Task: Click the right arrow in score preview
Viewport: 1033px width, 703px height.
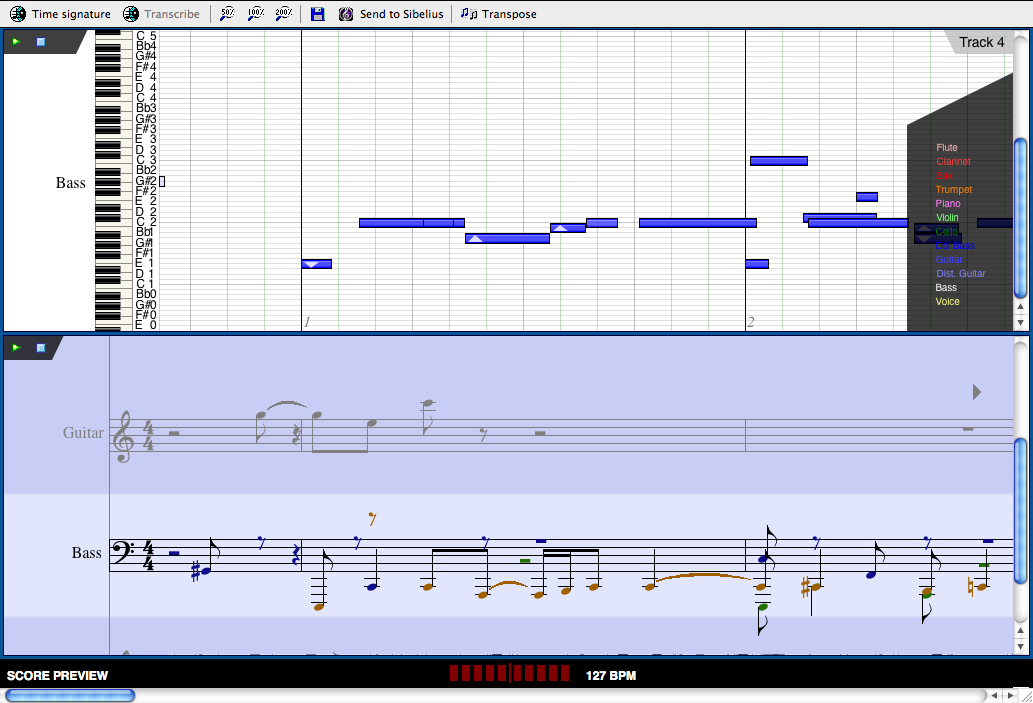Action: coord(977,392)
